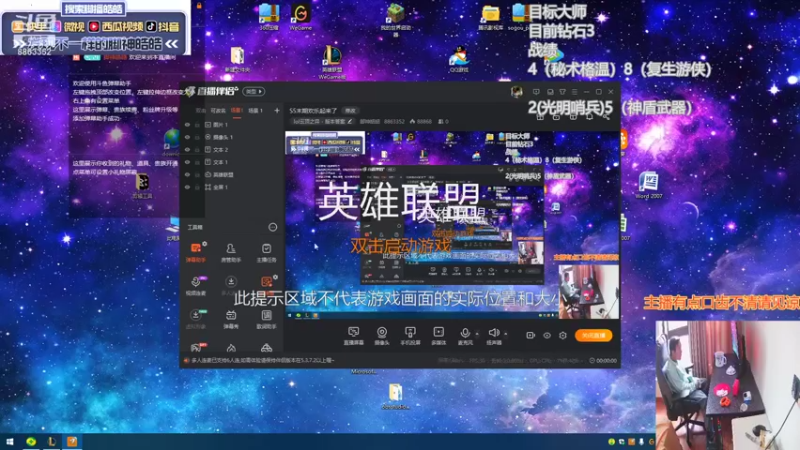The height and width of the screenshot is (450, 800).
Task: Open the 主播任务 checklist tool
Action: tap(266, 252)
